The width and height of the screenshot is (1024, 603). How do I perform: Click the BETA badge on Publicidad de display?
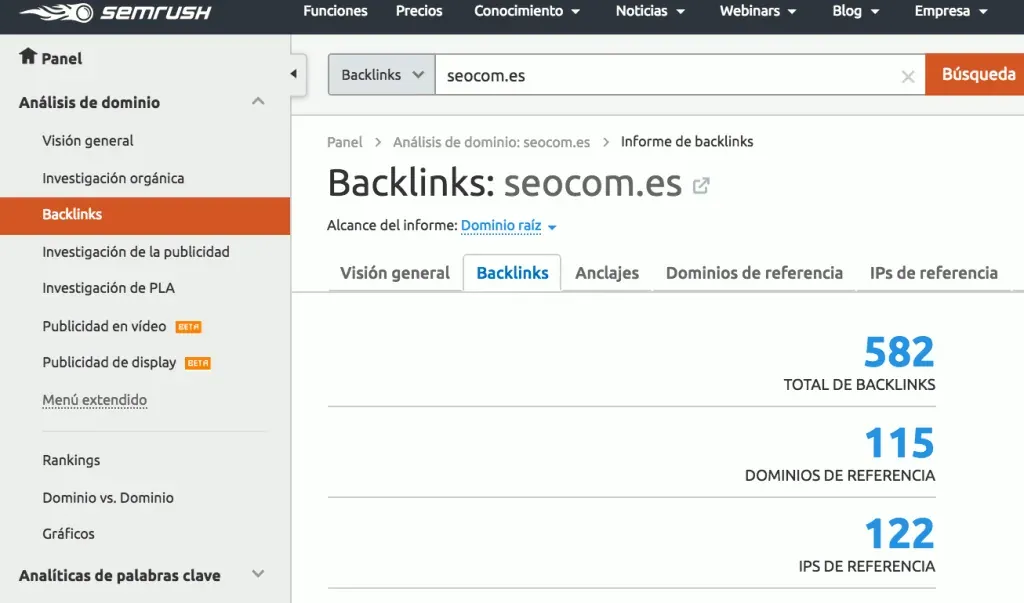point(198,363)
